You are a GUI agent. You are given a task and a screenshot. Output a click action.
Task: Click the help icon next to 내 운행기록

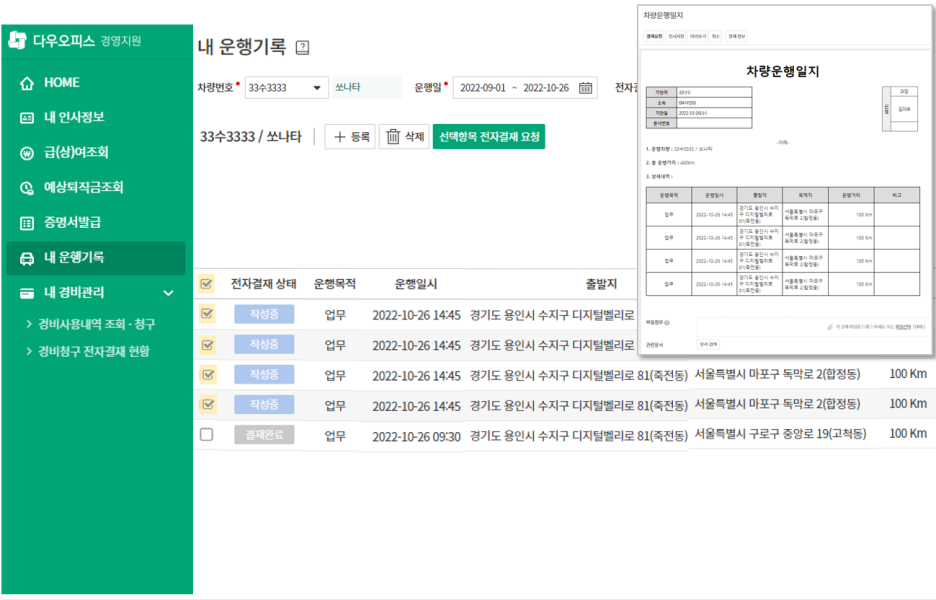pos(303,47)
